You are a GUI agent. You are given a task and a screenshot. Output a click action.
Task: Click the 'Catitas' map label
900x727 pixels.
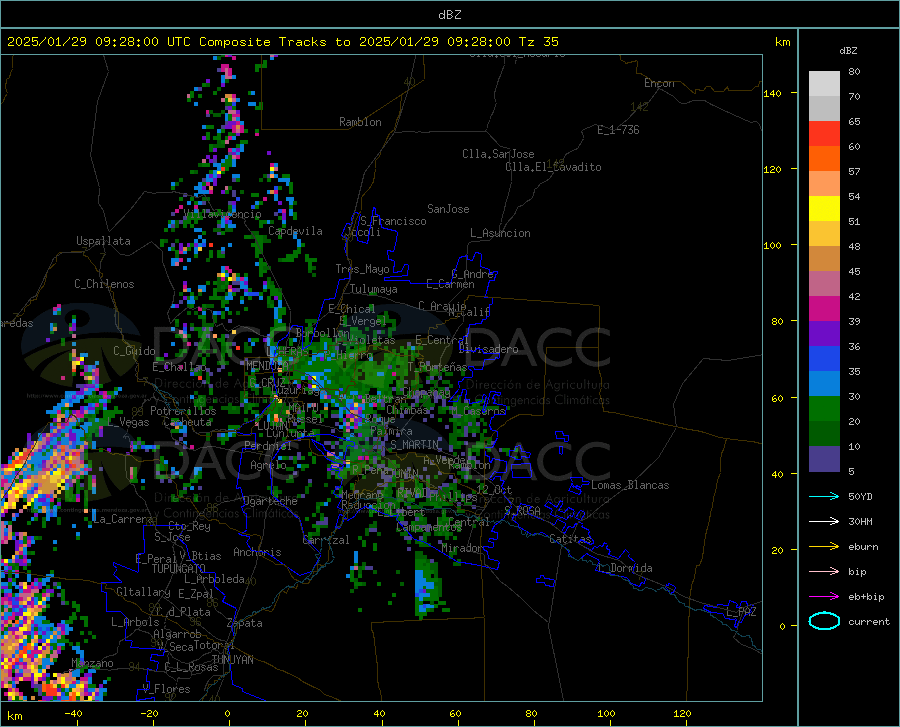(571, 539)
